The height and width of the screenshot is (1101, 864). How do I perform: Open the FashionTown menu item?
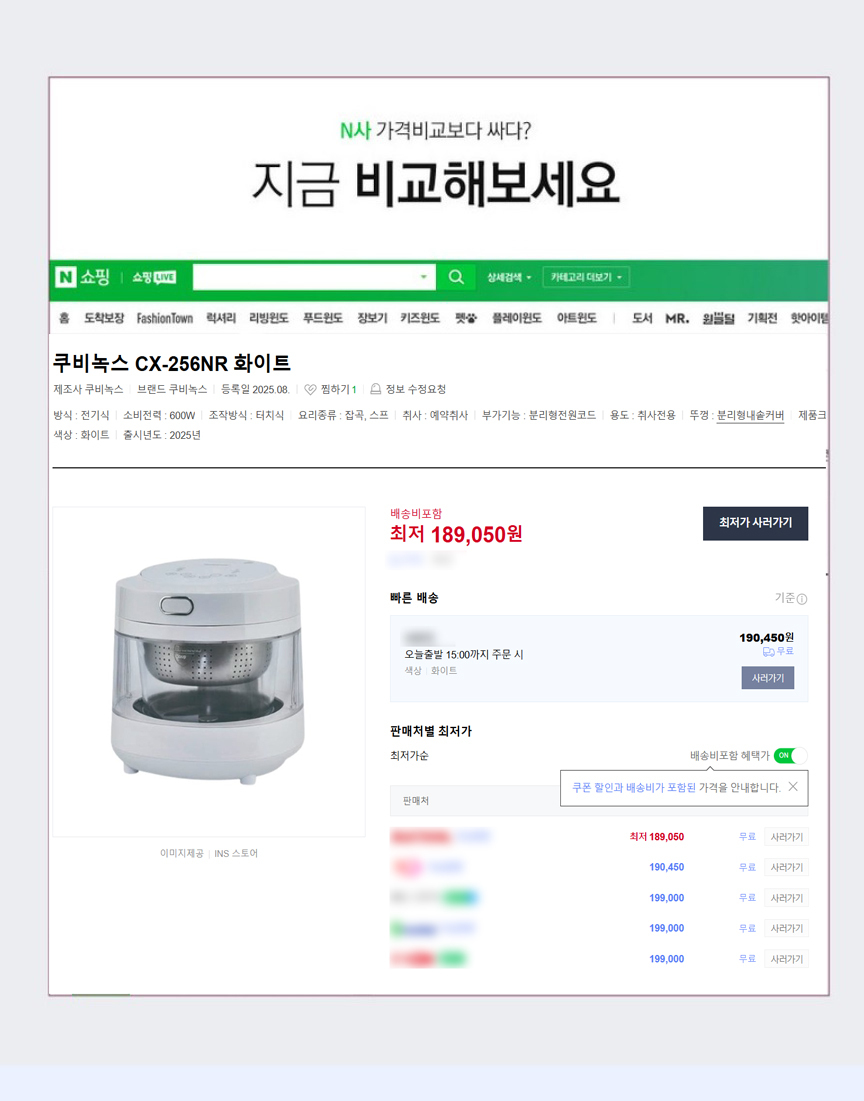point(164,319)
